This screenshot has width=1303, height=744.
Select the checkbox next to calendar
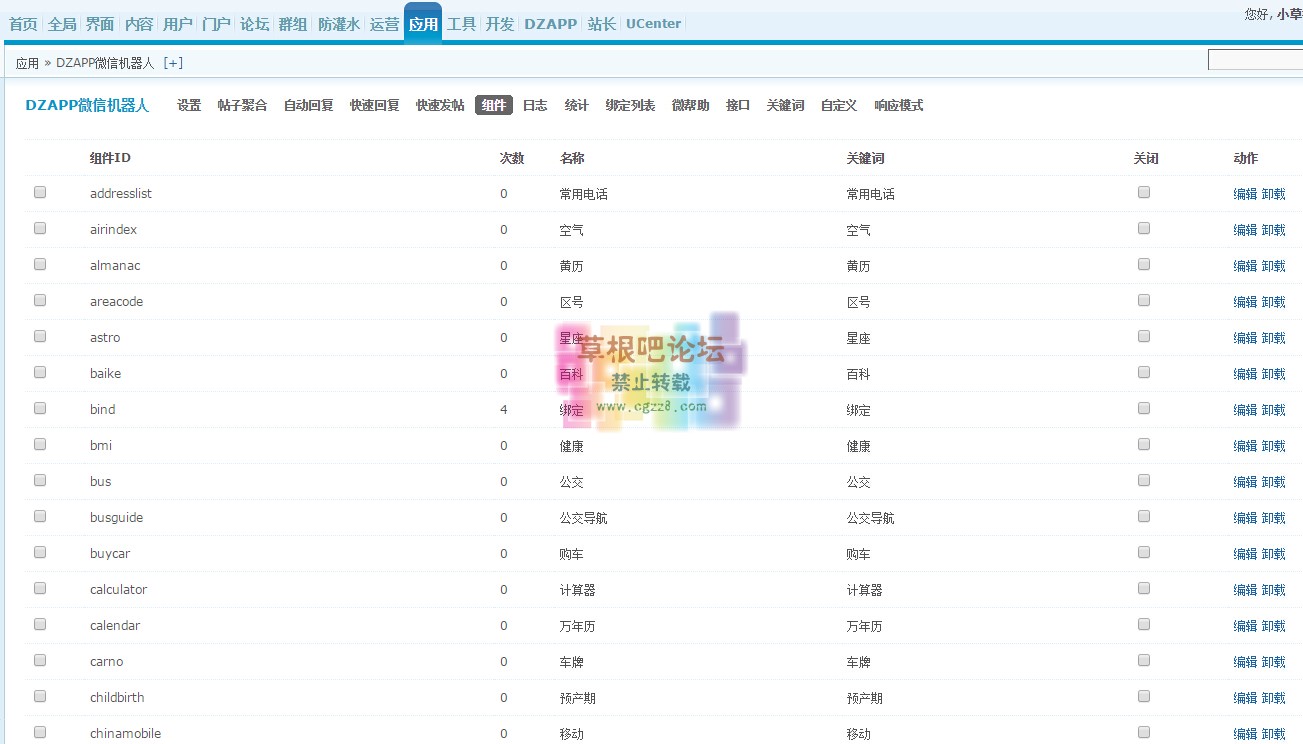click(x=39, y=623)
